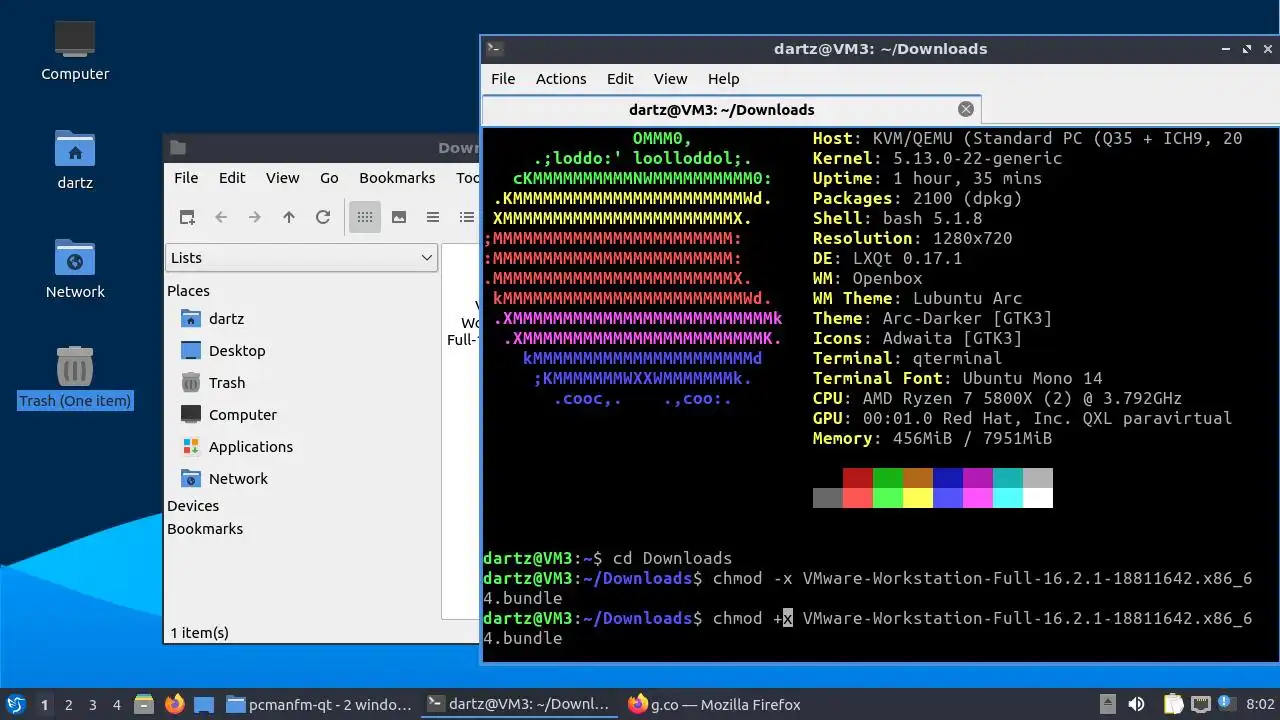This screenshot has width=1280, height=720.
Task: Go forward in file manager toolbar
Action: point(255,217)
